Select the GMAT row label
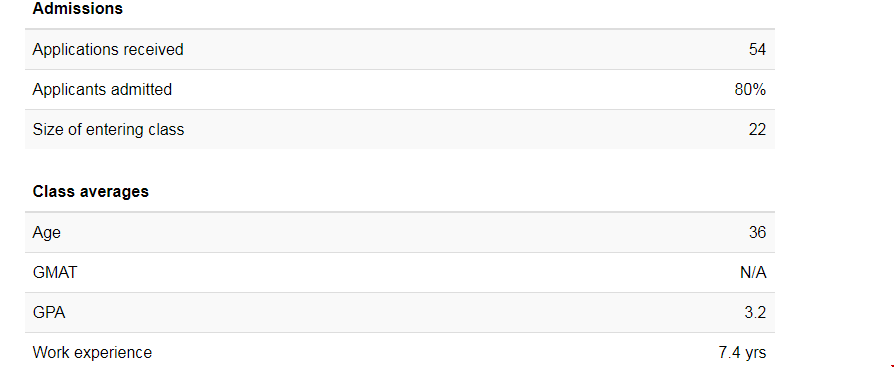This screenshot has width=894, height=367. pyautogui.click(x=55, y=272)
